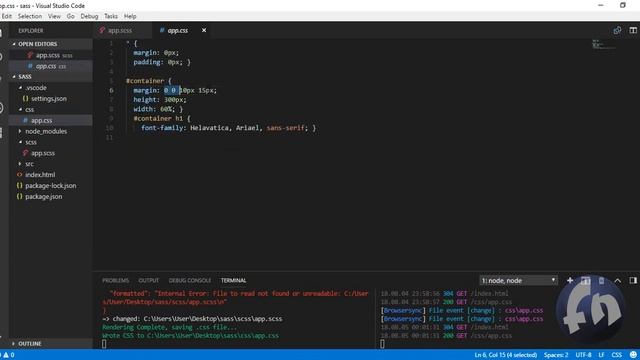640x360 pixels.
Task: Move panel to the side icon
Action: pos(633,280)
